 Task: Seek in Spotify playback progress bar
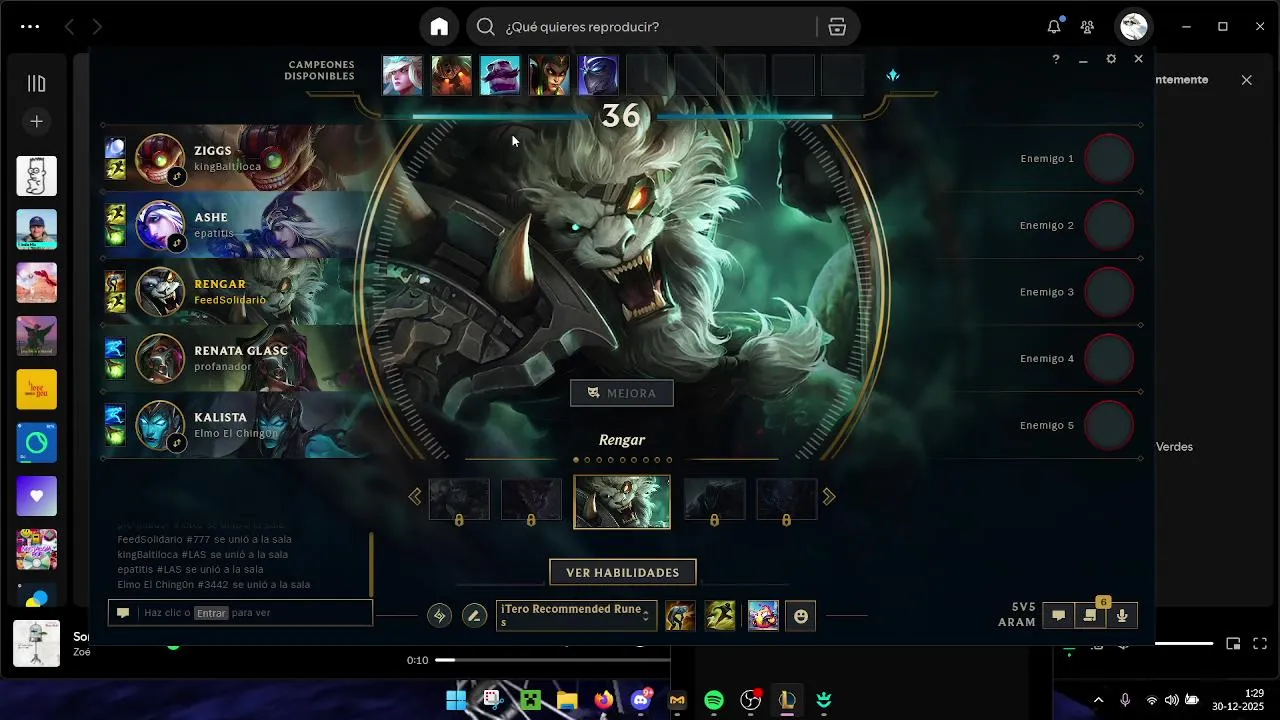click(553, 660)
